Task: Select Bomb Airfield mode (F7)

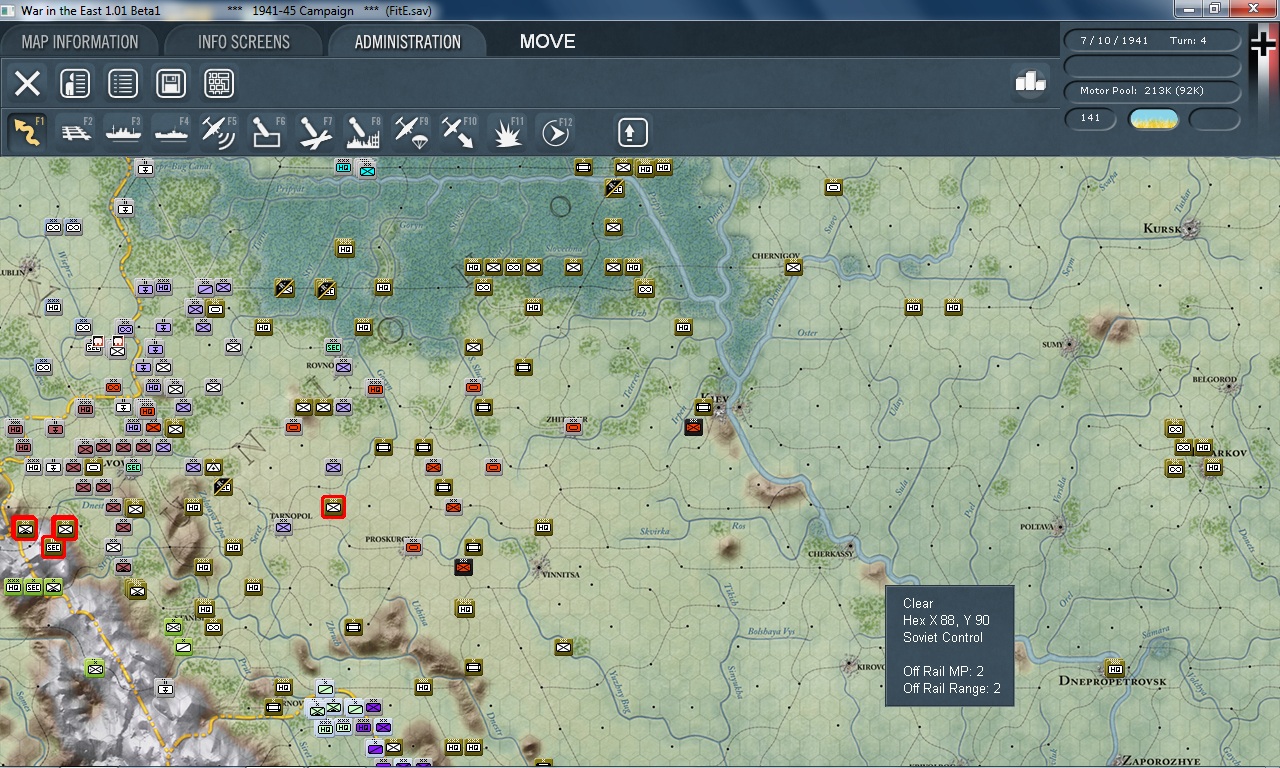Action: pos(316,132)
